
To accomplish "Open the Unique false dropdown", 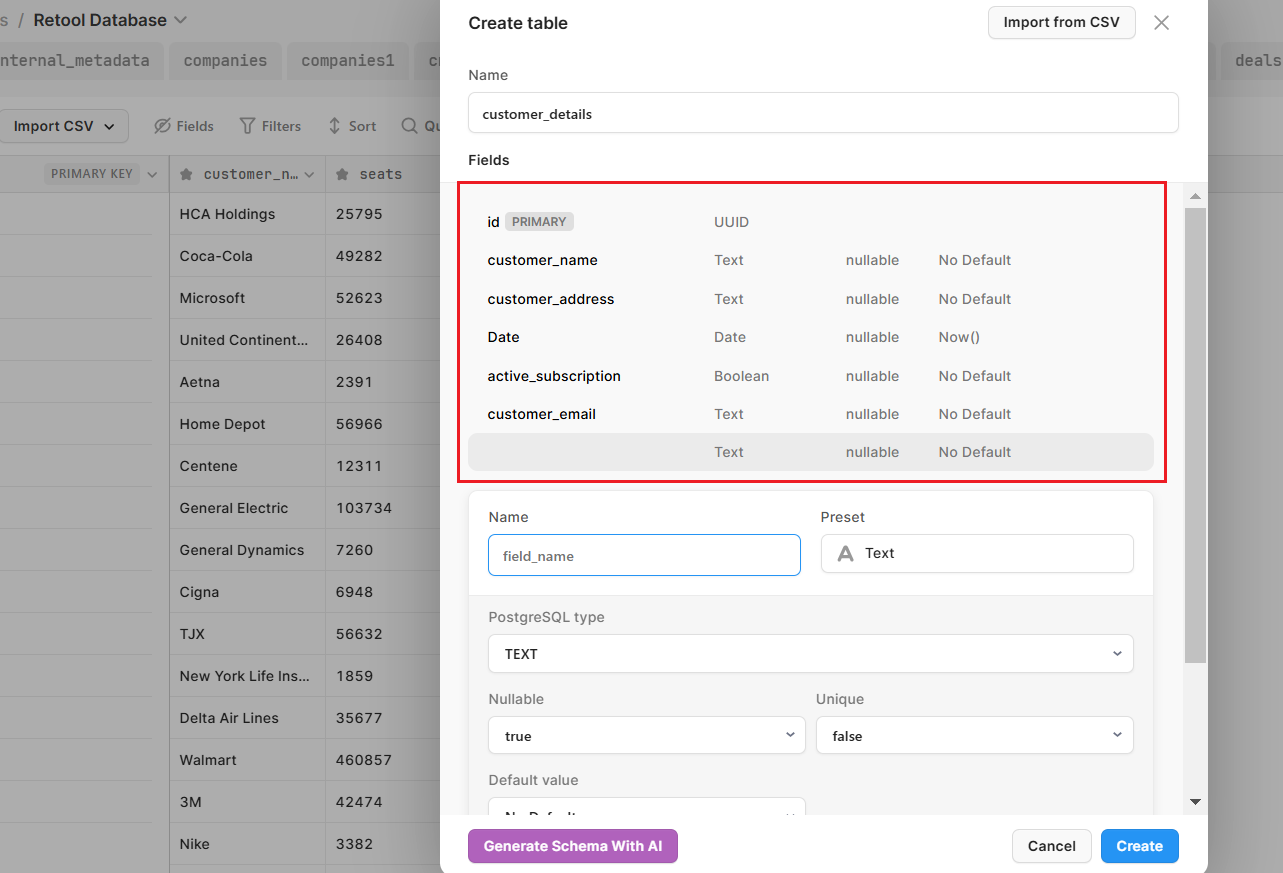I will pos(974,735).
